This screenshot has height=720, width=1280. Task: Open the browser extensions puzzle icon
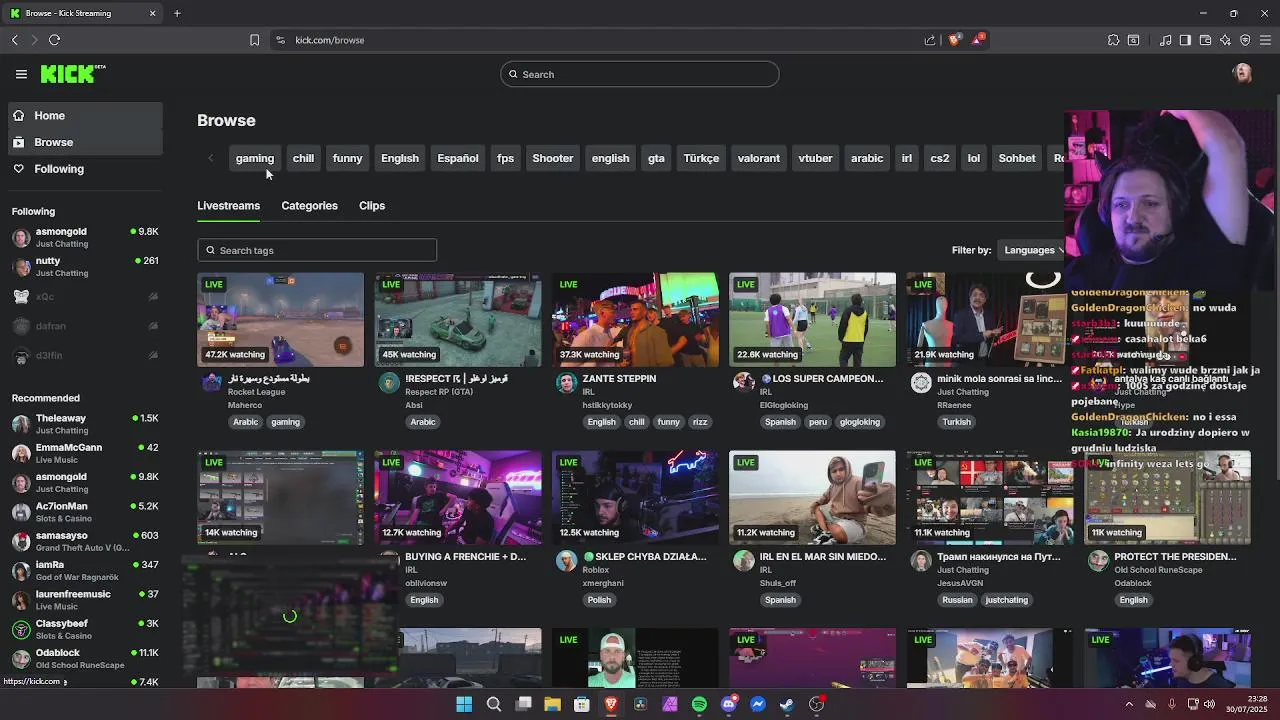pos(1113,40)
